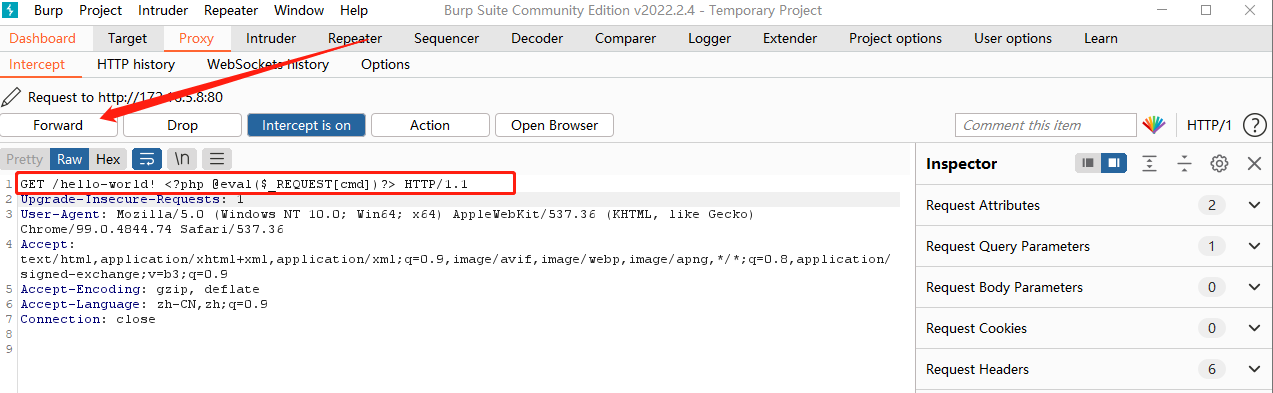Click the Inspector expand all sections icon
Viewport: 1273px width, 393px height.
[1150, 163]
